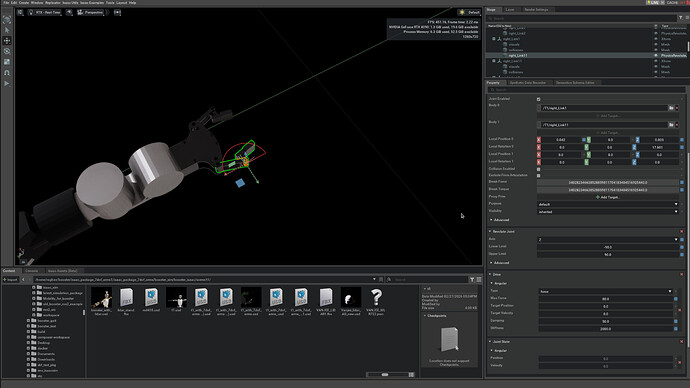Open the viewport display eye options
690x388 pixels.
69,12
